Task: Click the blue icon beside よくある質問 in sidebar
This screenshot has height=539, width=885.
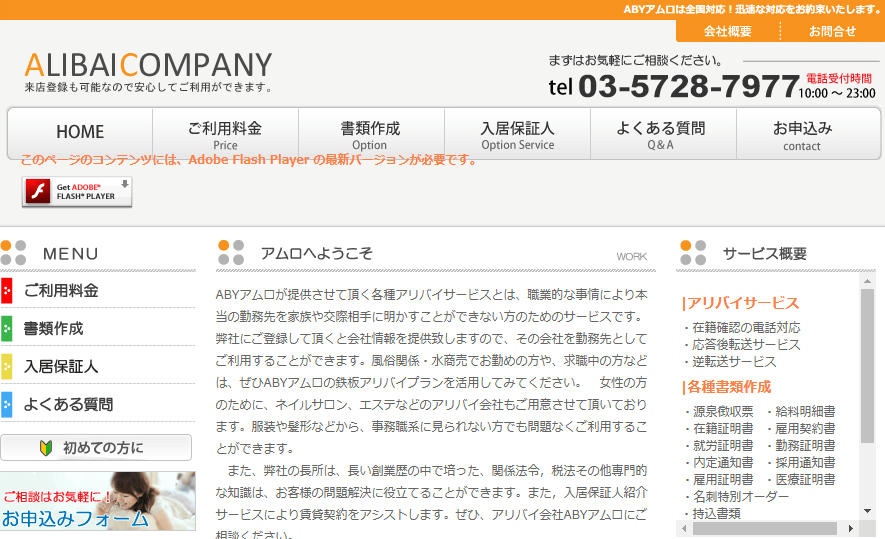Action: tap(7, 405)
